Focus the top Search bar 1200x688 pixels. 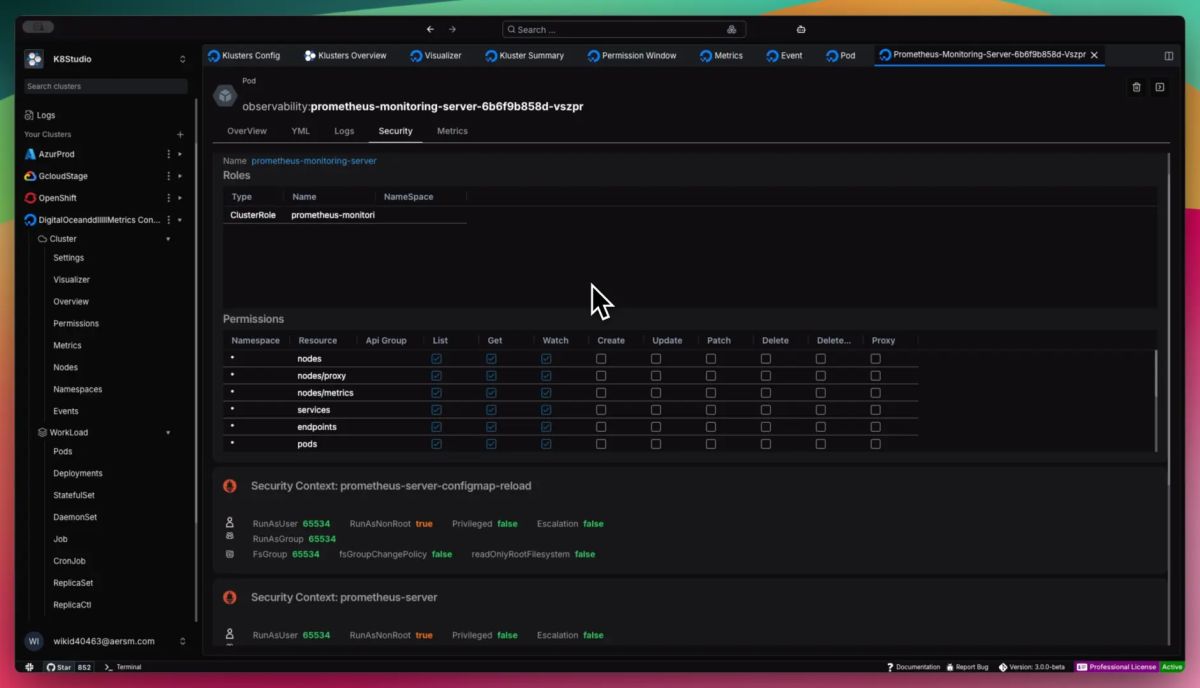pos(625,29)
